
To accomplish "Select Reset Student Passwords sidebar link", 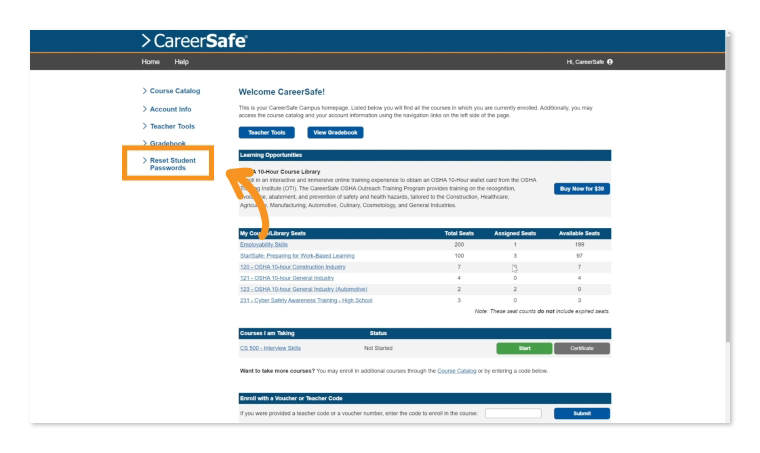I will [173, 164].
